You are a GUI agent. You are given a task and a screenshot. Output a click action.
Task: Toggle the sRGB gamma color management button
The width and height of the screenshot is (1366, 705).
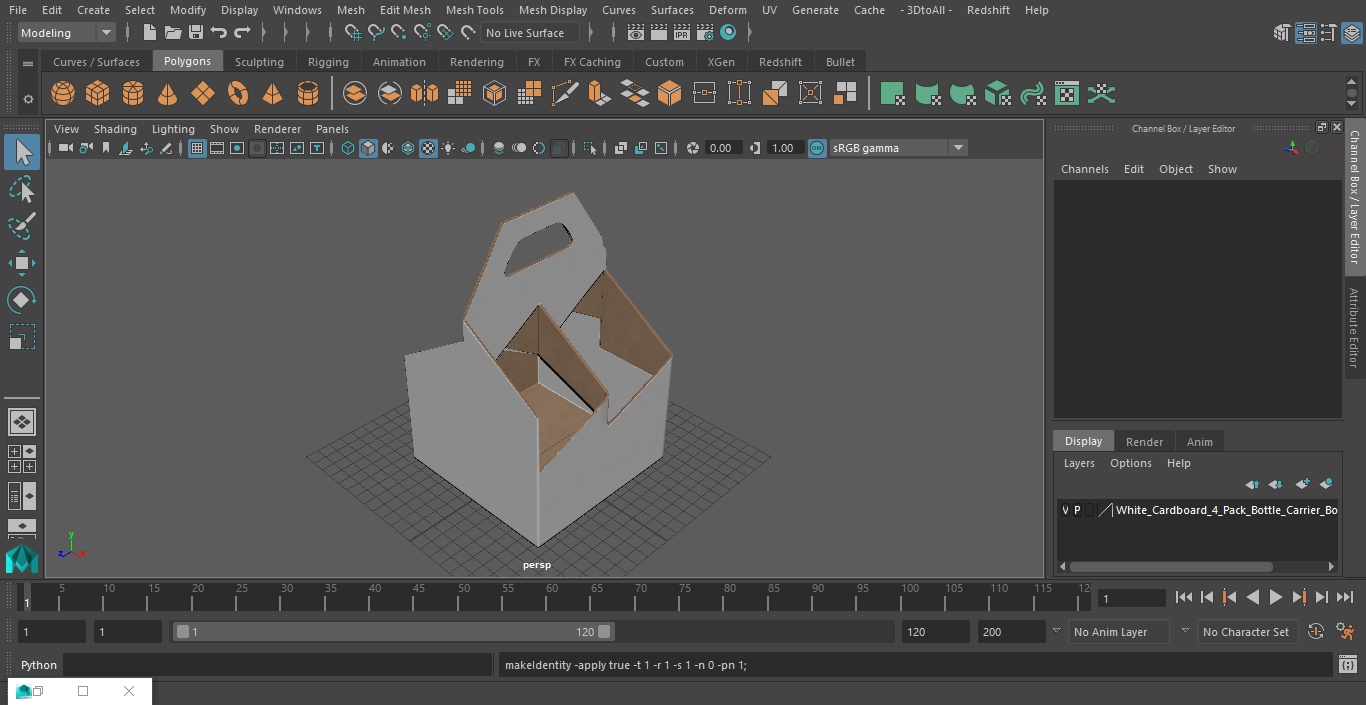click(x=817, y=148)
